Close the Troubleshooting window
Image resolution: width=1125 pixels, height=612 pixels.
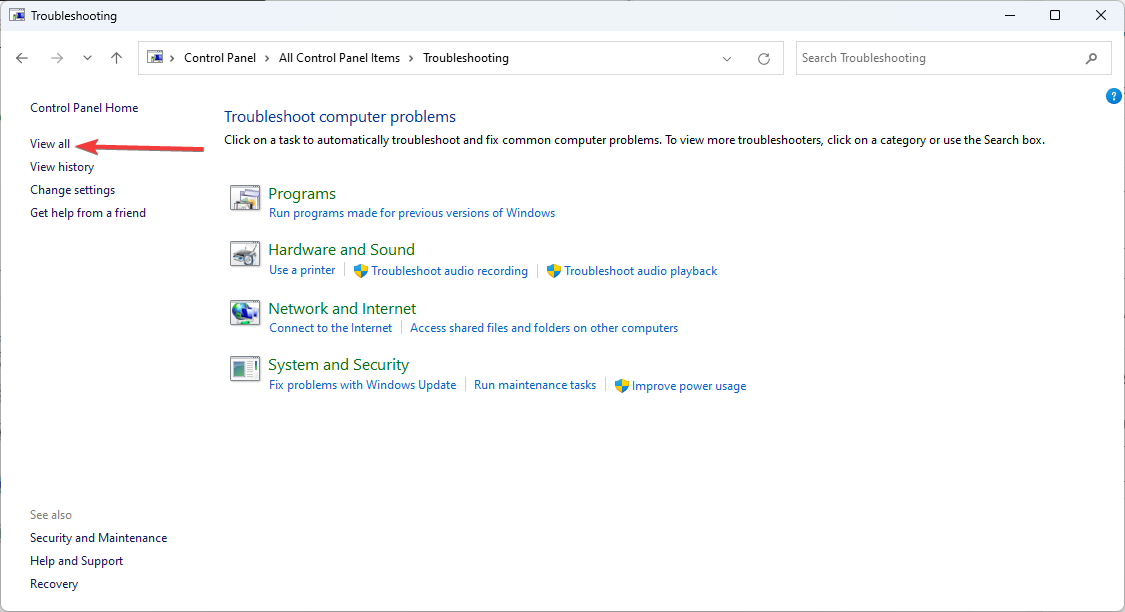[1101, 15]
